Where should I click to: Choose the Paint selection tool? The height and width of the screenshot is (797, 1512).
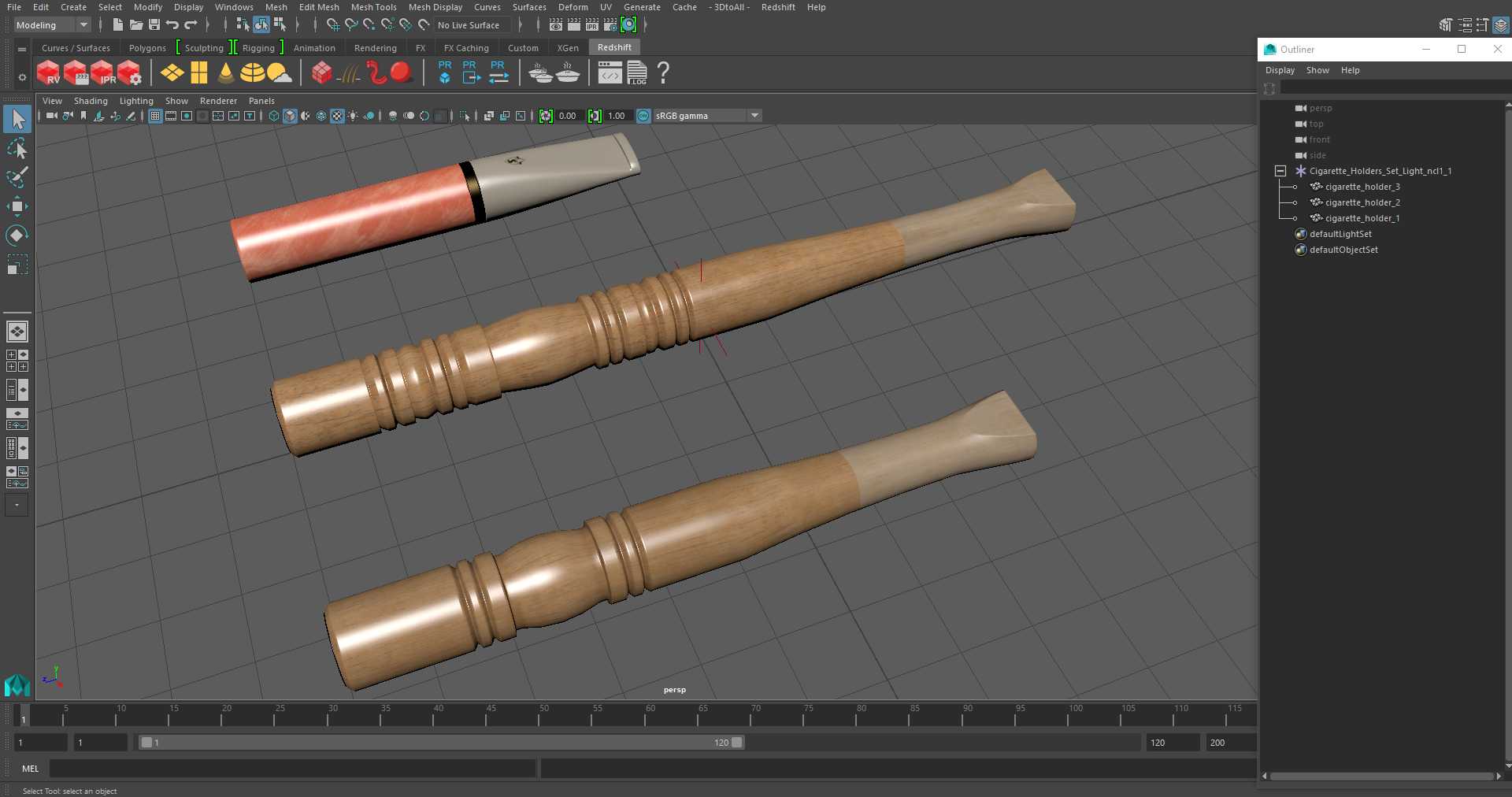pos(17,177)
